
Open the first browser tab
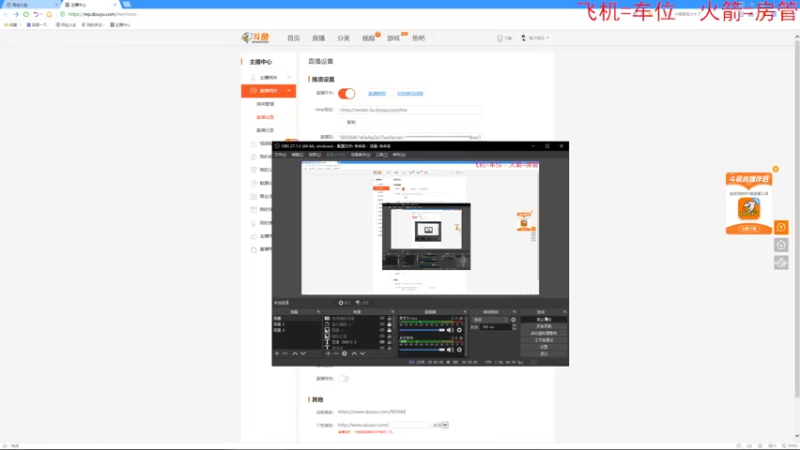[31, 5]
